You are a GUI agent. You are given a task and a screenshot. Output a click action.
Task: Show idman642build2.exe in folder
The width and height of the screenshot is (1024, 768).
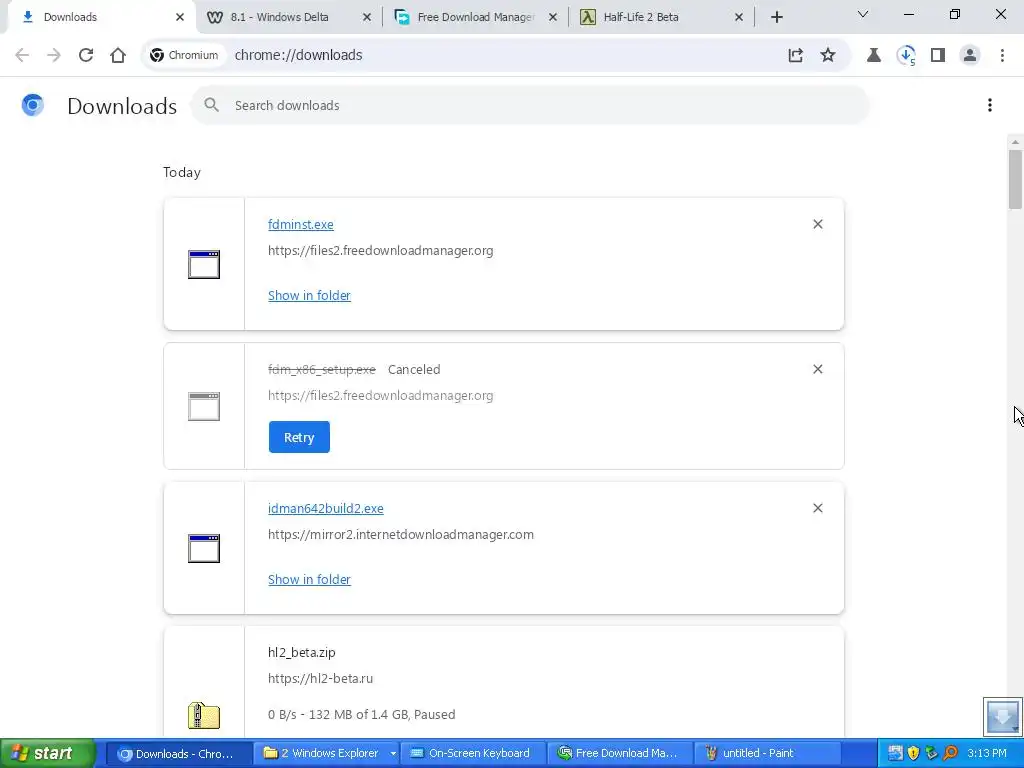[309, 579]
